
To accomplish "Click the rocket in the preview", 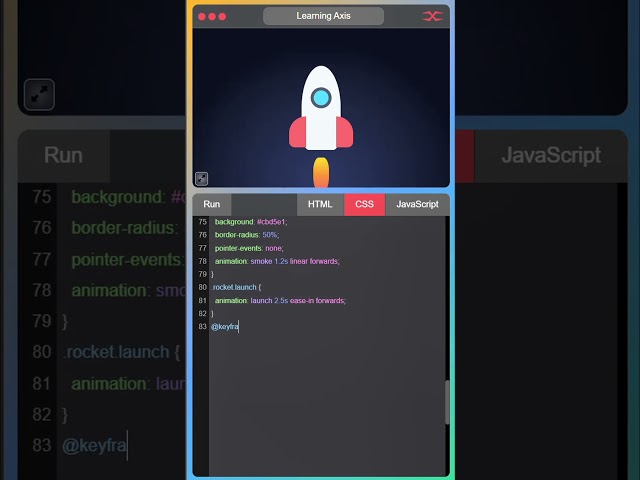I will click(321, 108).
